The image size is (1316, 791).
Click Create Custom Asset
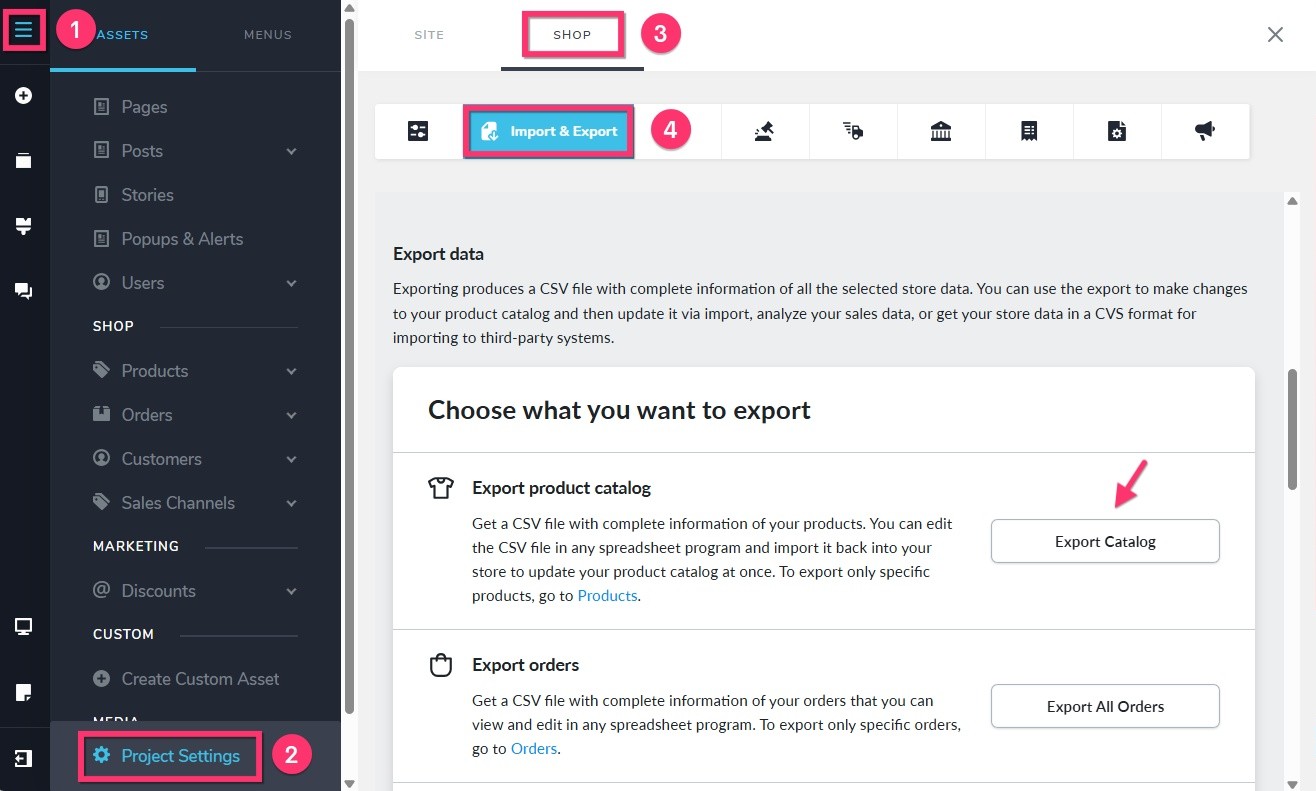pyautogui.click(x=200, y=679)
